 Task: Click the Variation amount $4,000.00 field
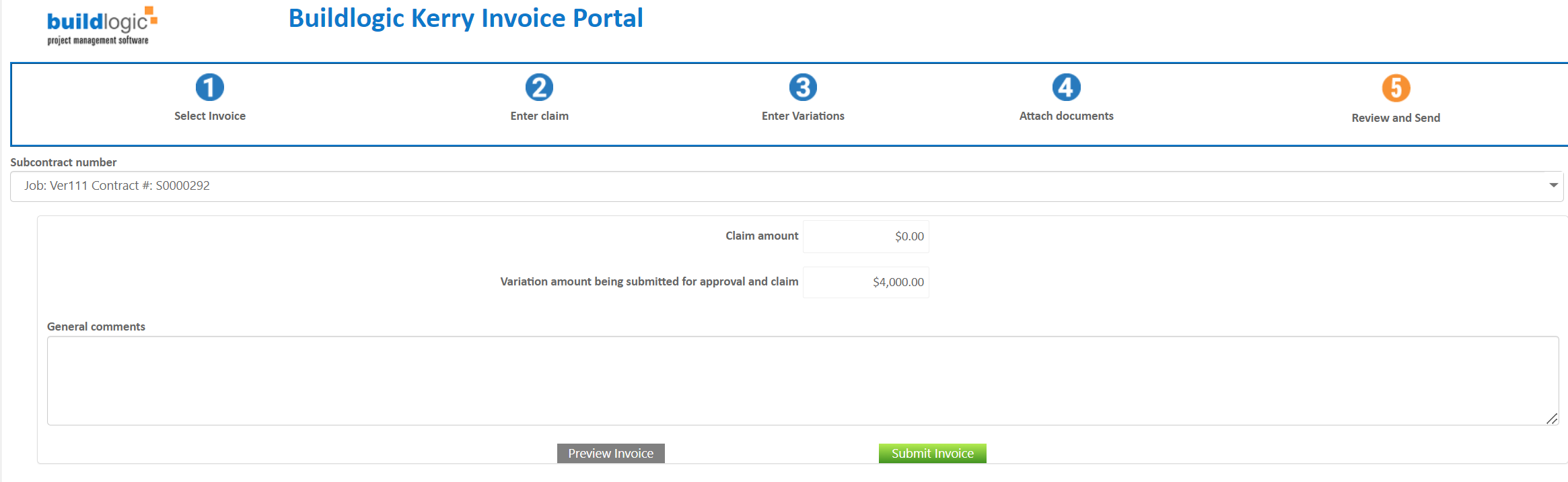tap(866, 282)
